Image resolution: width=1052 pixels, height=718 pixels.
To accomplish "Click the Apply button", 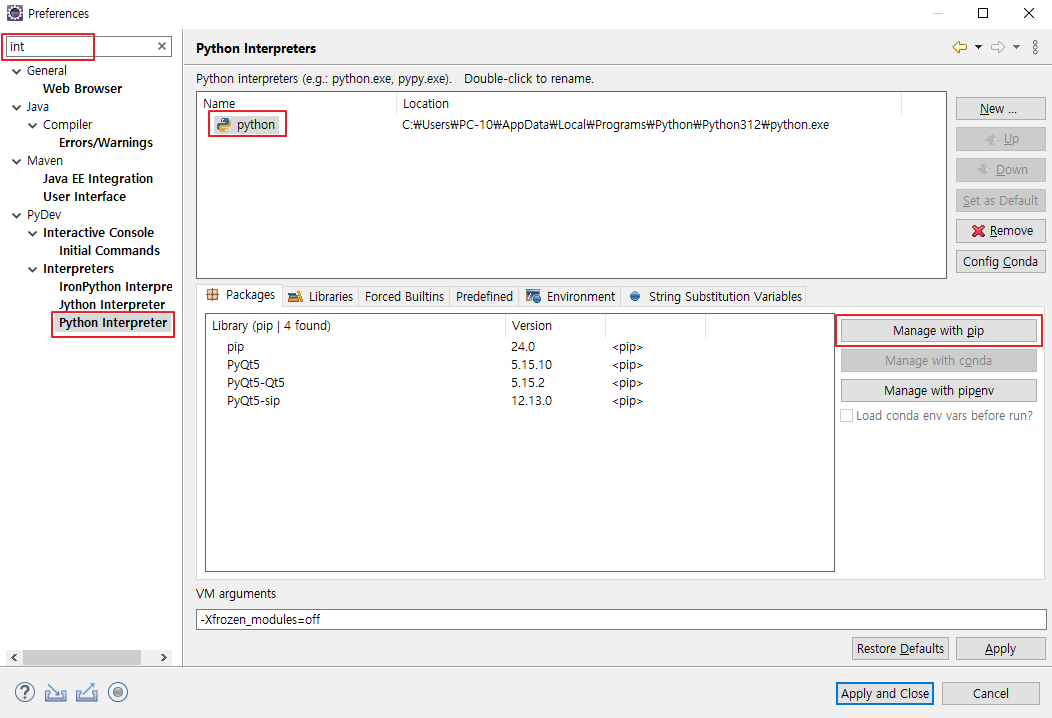I will tap(1000, 648).
